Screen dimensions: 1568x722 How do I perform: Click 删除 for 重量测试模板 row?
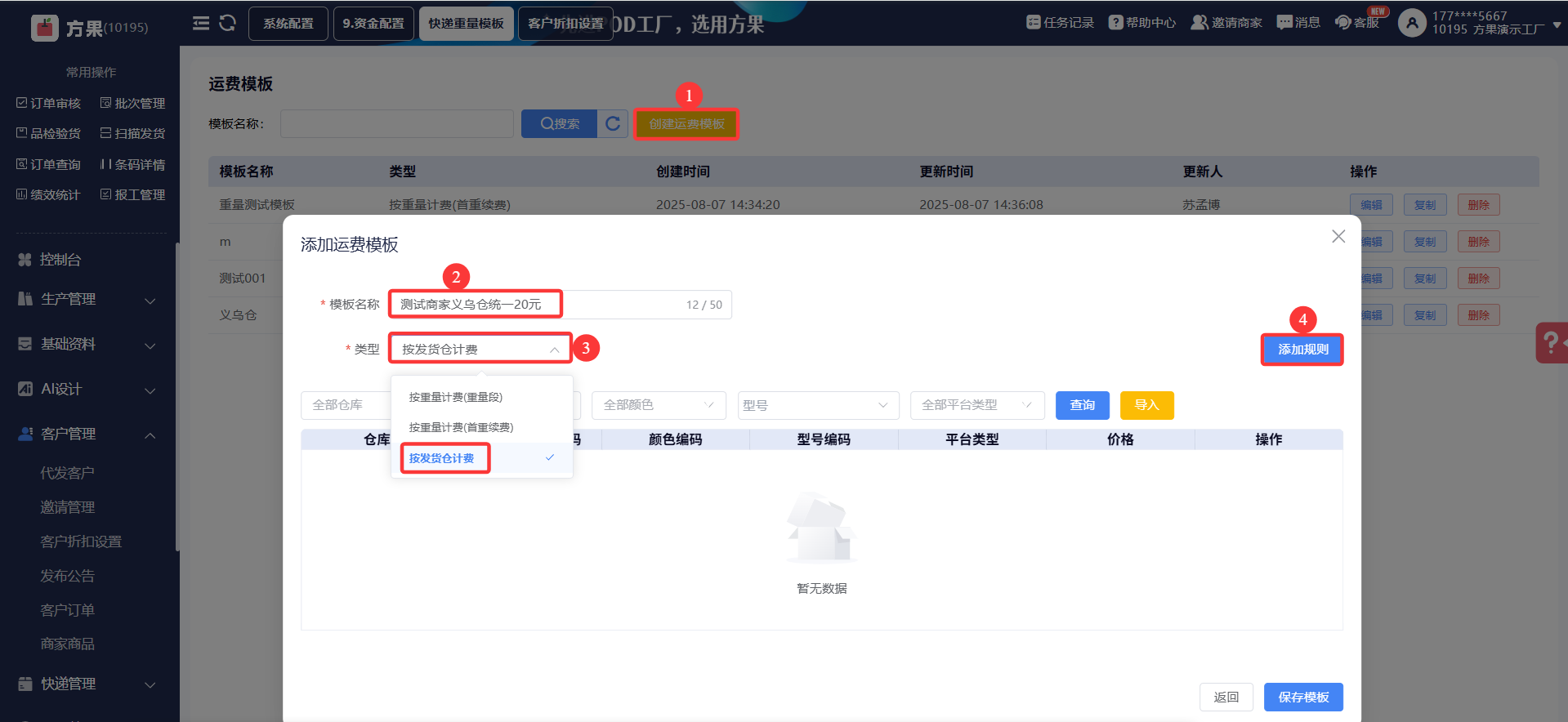point(1479,205)
